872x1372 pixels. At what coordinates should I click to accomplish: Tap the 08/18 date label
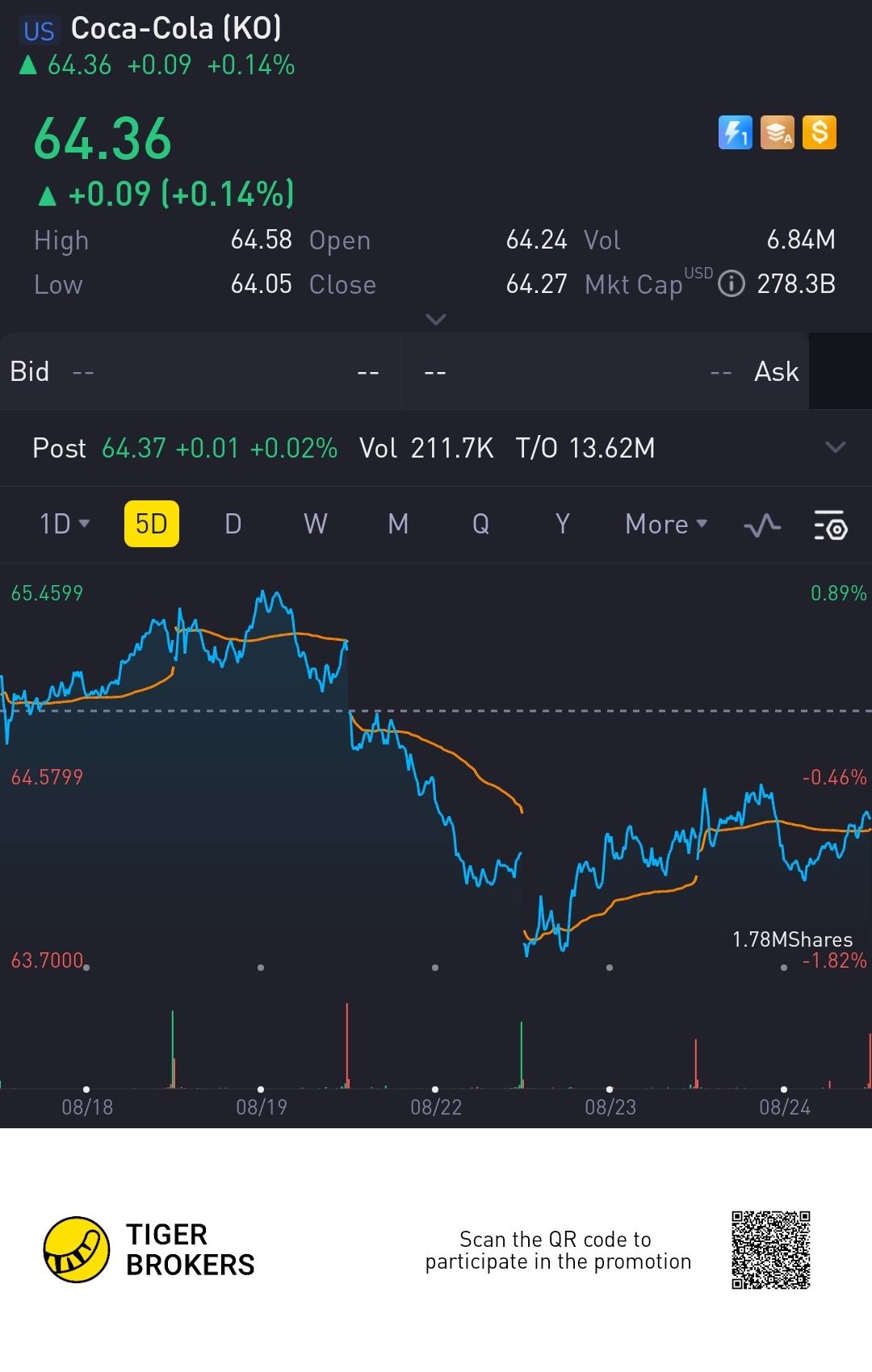pyautogui.click(x=87, y=1107)
